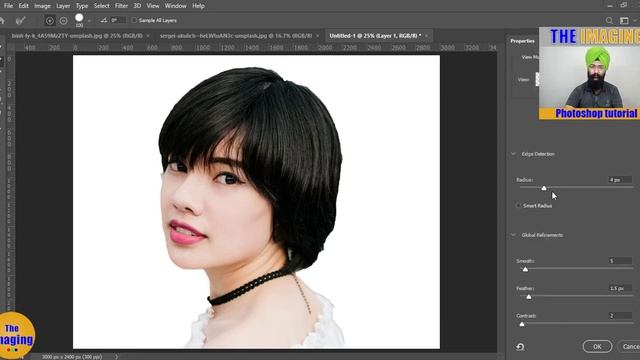Open the Layer menu
This screenshot has height=360, width=640.
[x=63, y=6]
